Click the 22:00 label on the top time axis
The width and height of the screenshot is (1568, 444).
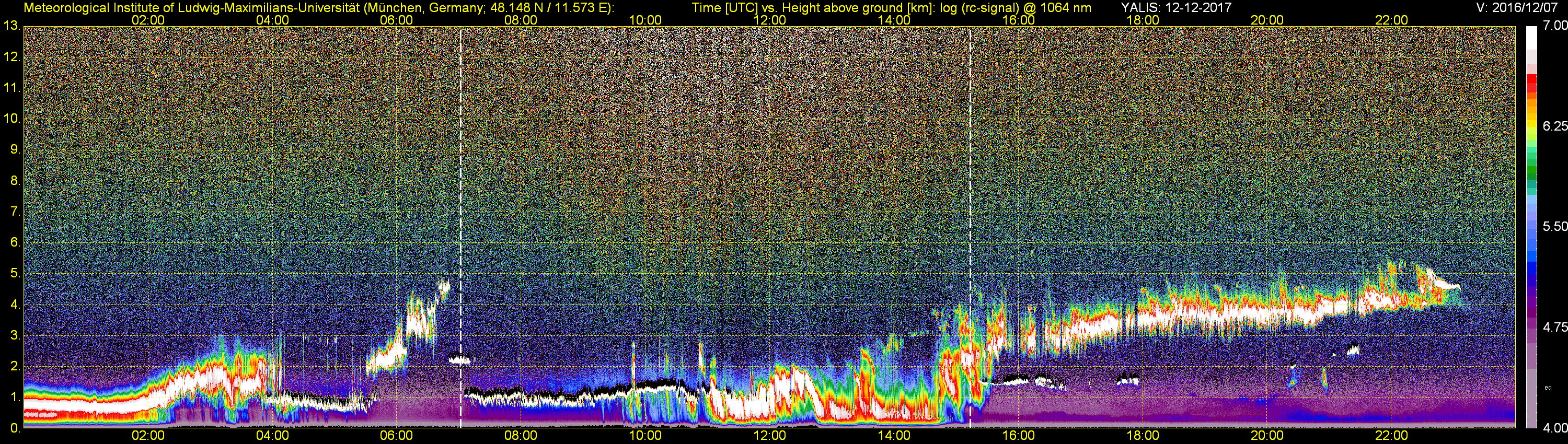(x=1391, y=20)
